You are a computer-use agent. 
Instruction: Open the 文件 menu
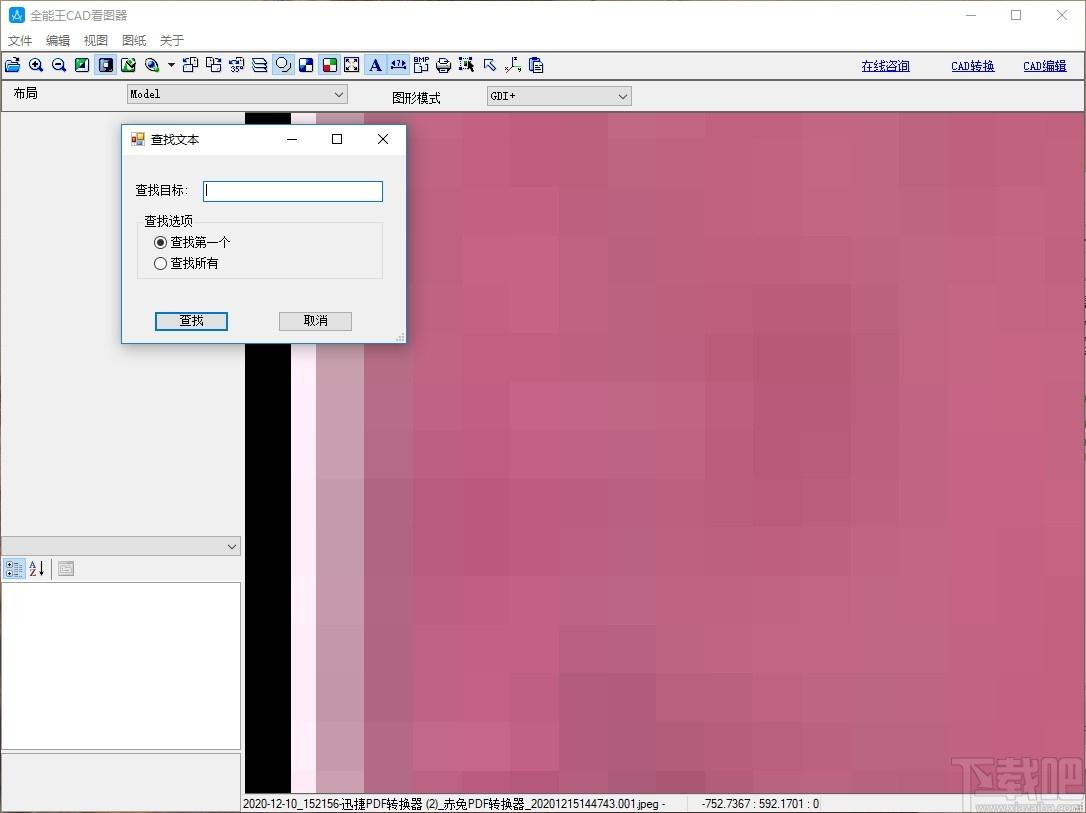click(x=20, y=40)
